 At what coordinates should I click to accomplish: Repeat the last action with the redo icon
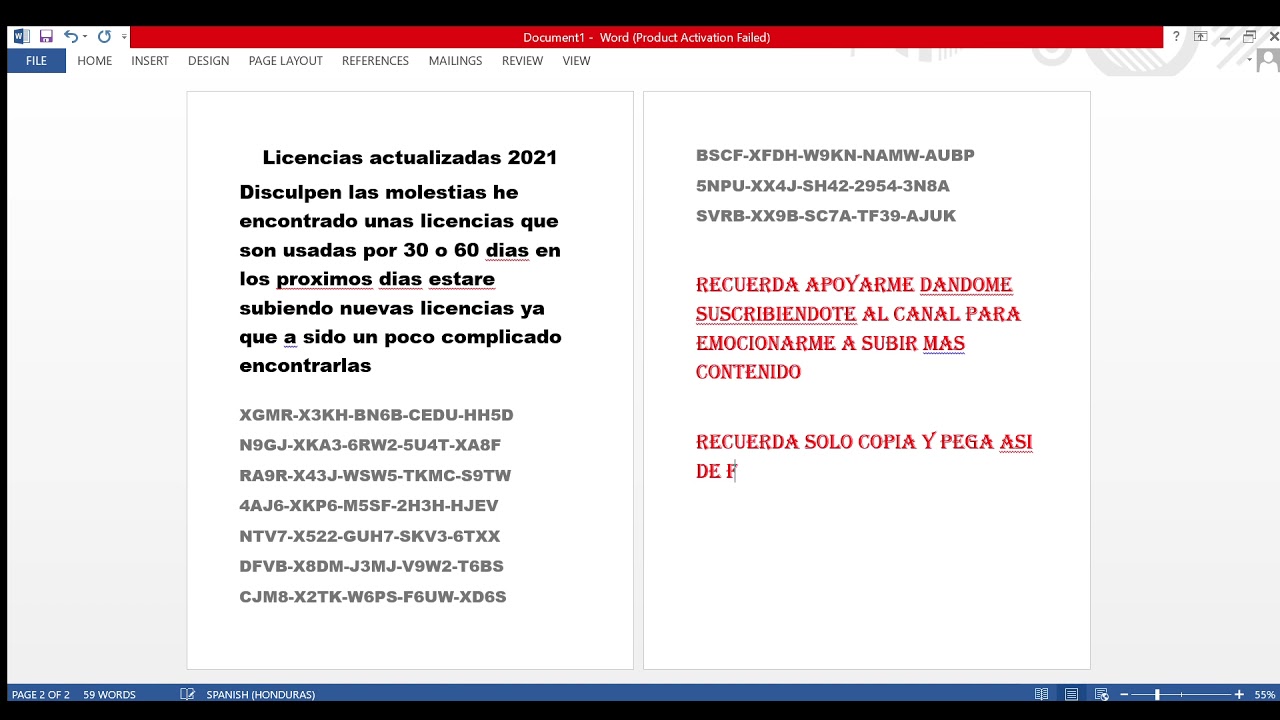(x=104, y=37)
